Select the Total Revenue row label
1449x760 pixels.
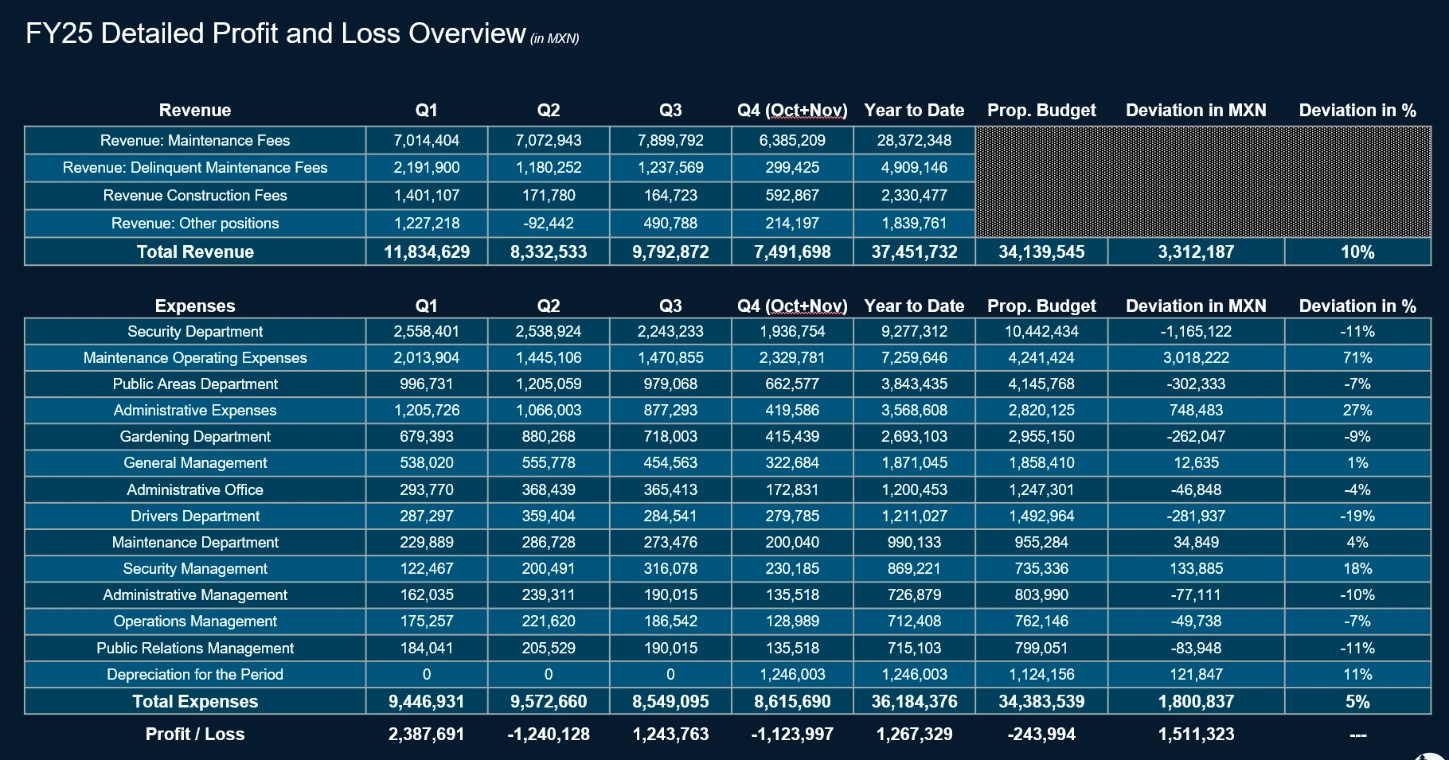pyautogui.click(x=195, y=252)
